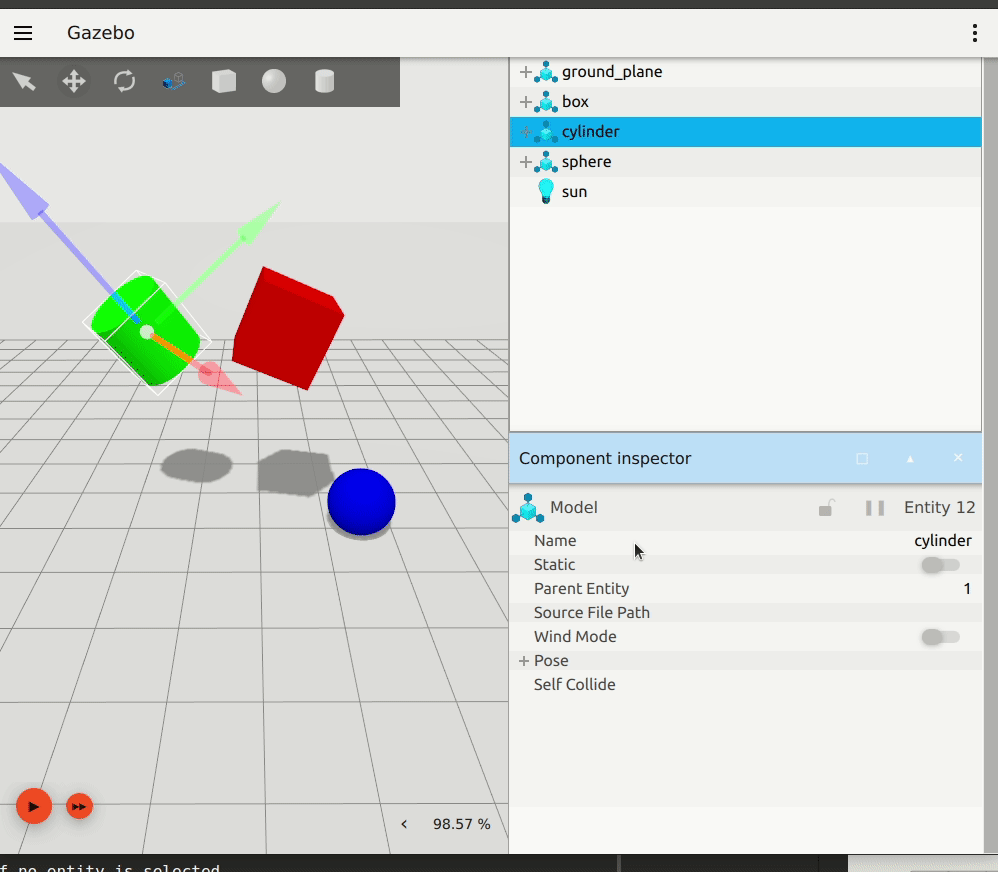
Task: Click the Name value cylinder
Action: [x=943, y=540]
